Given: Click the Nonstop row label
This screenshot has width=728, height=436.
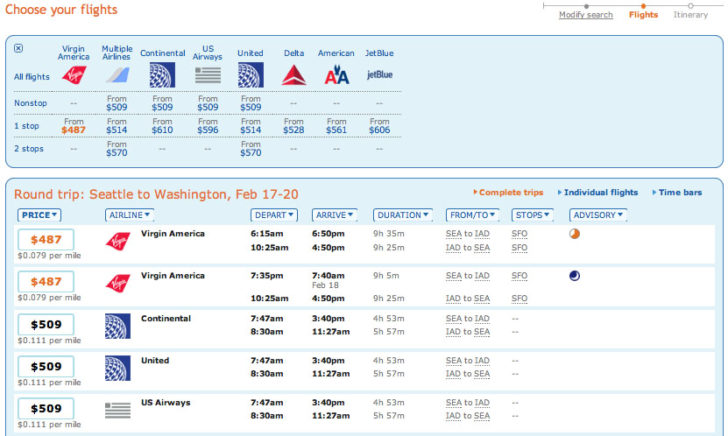Looking at the screenshot, I should (x=31, y=103).
